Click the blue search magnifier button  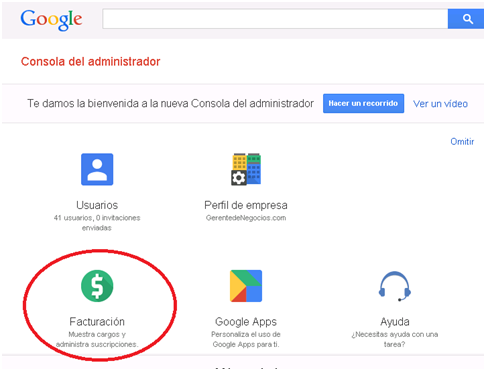(466, 19)
